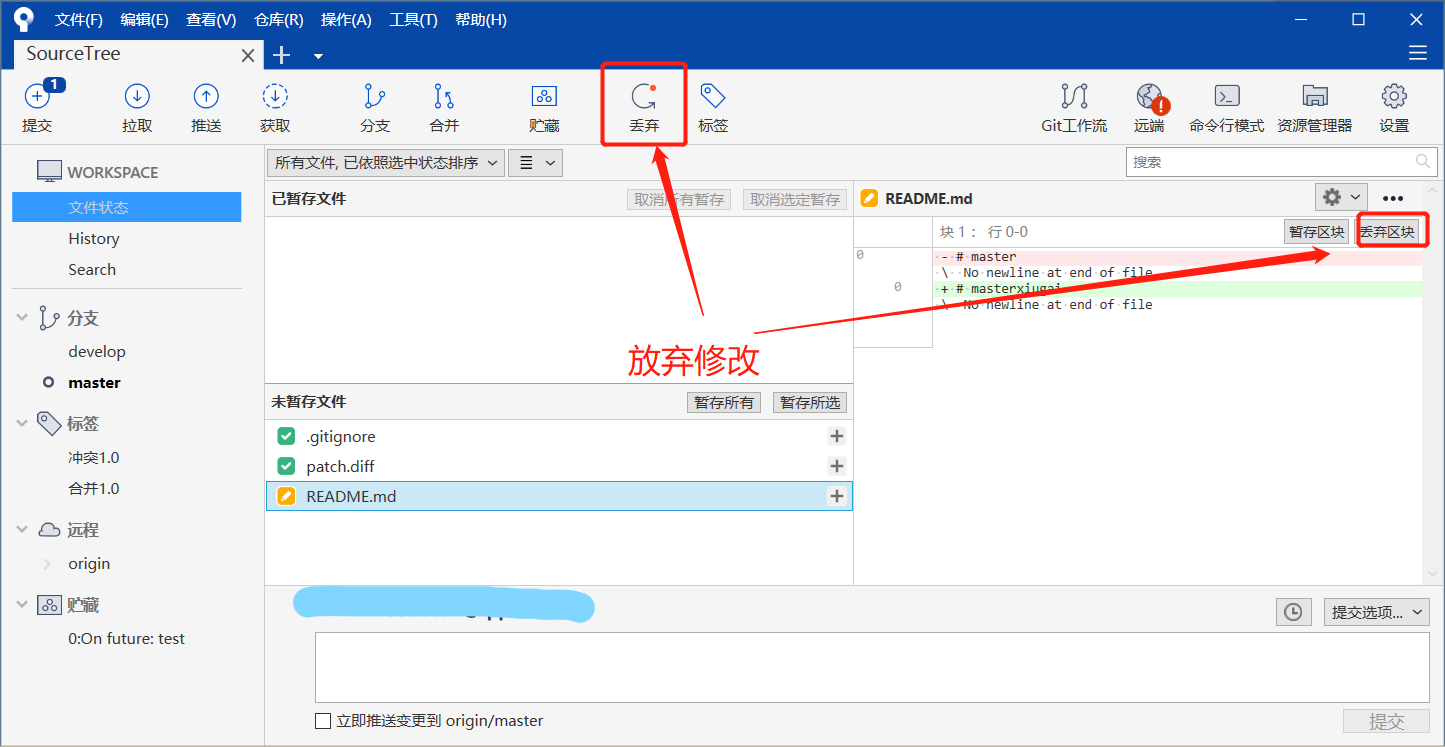Open the list view mode dropdown

click(535, 162)
